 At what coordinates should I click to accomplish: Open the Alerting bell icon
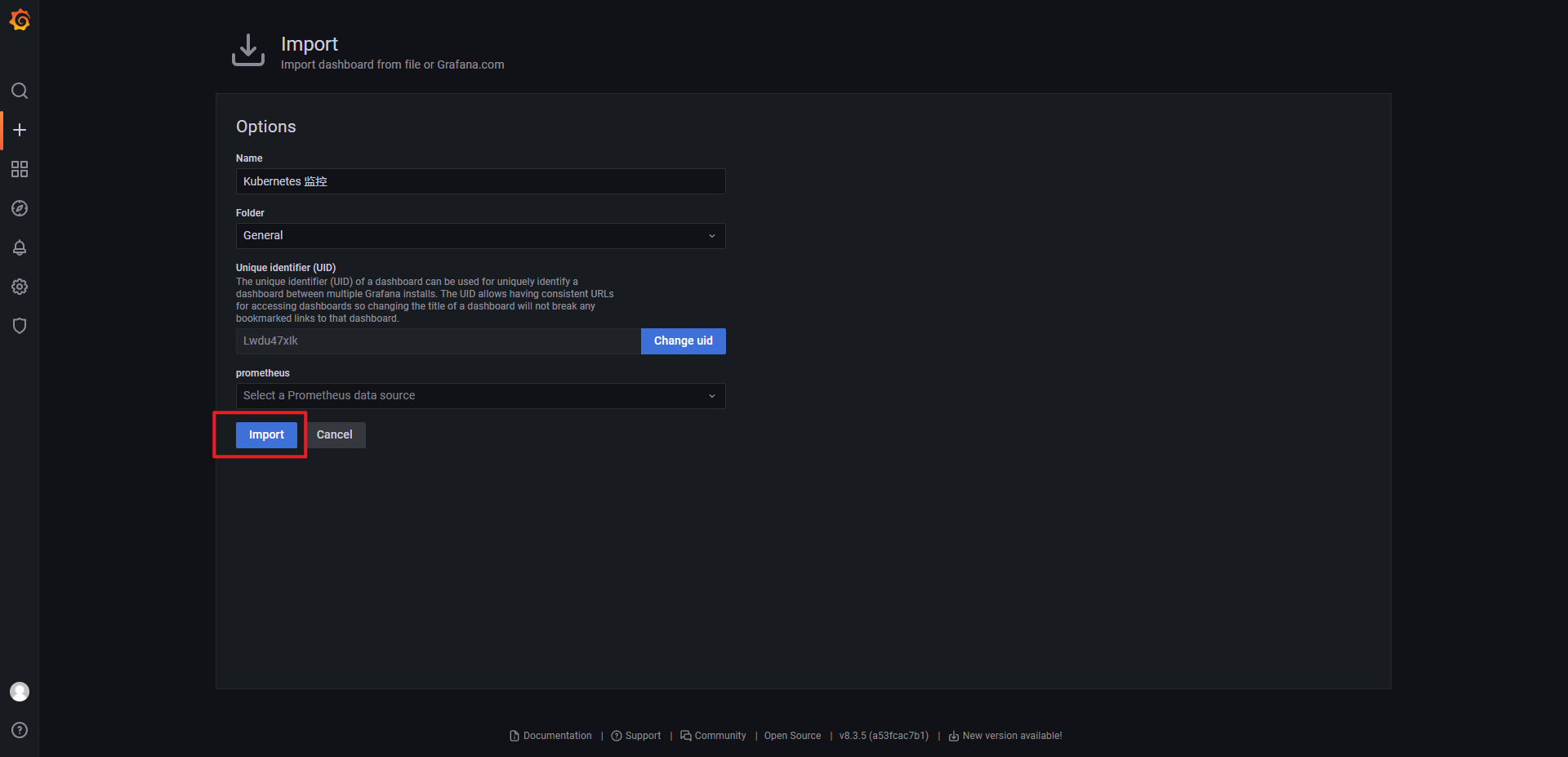20,247
